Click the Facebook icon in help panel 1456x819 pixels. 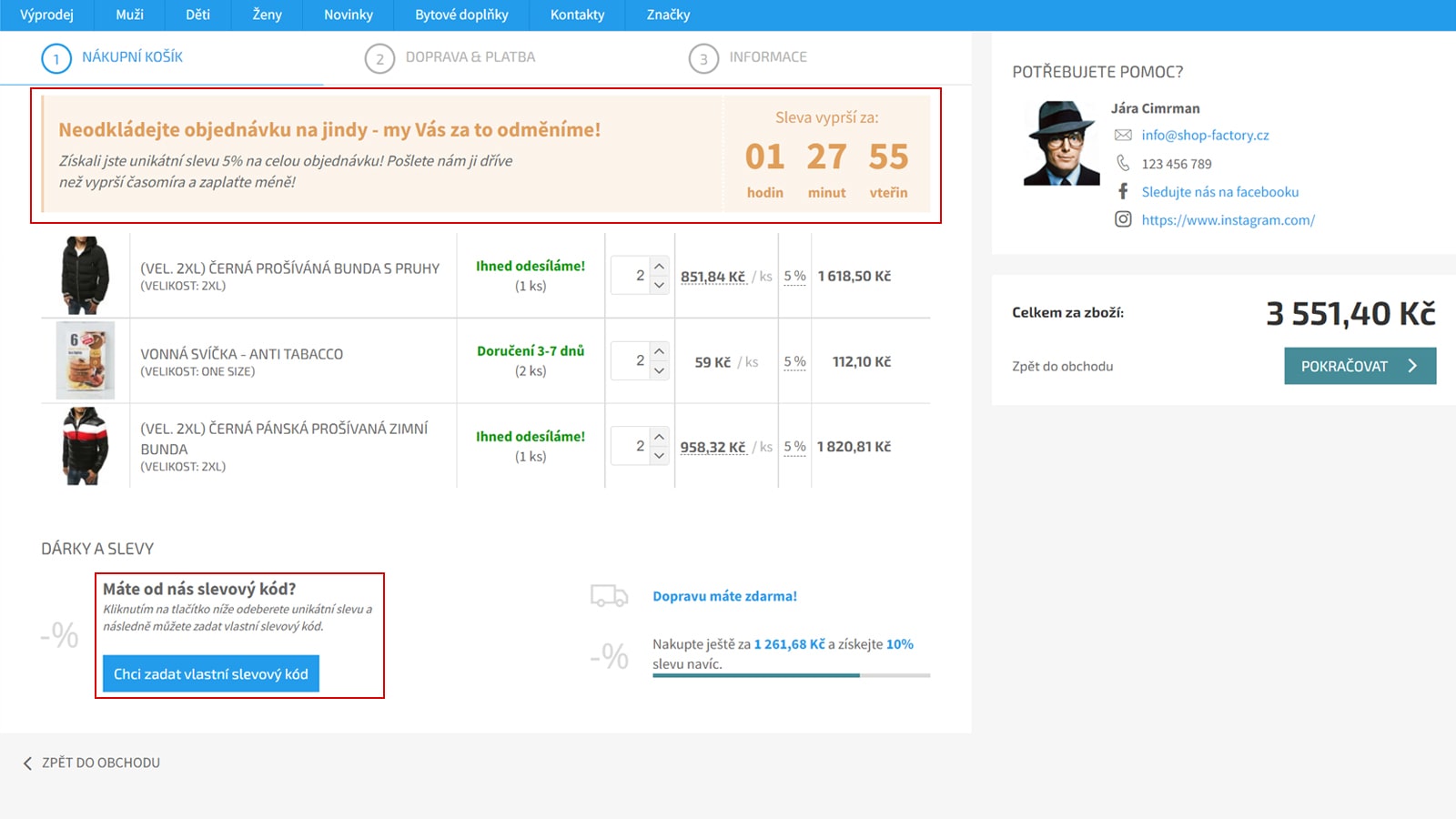(x=1123, y=192)
